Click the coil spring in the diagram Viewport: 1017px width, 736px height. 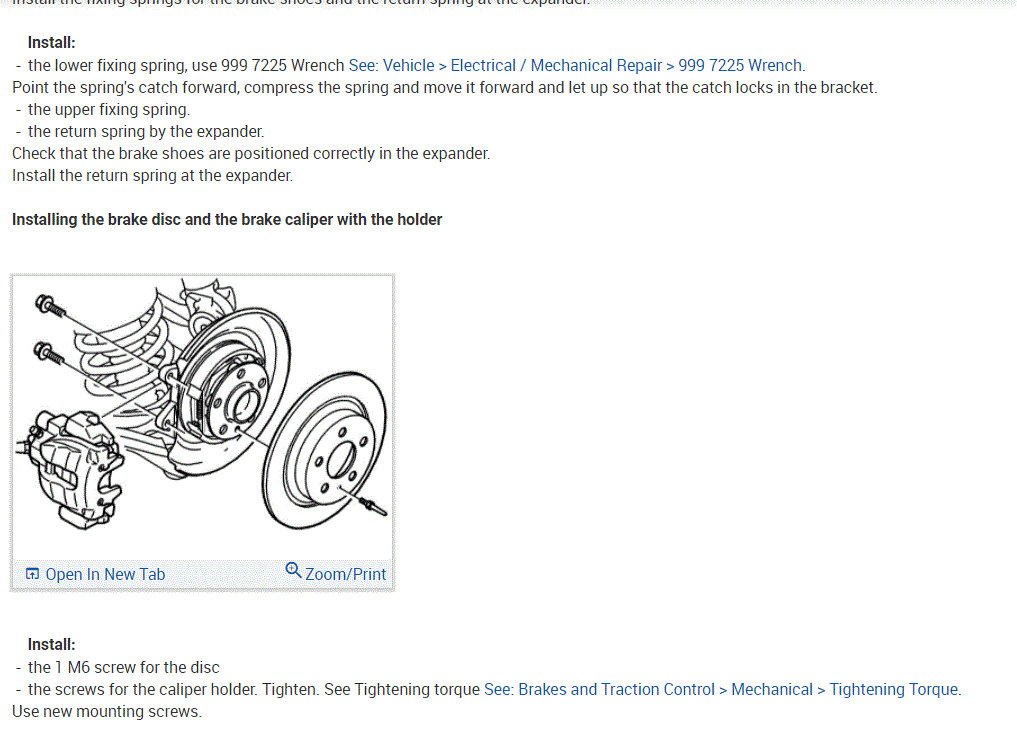(x=123, y=348)
